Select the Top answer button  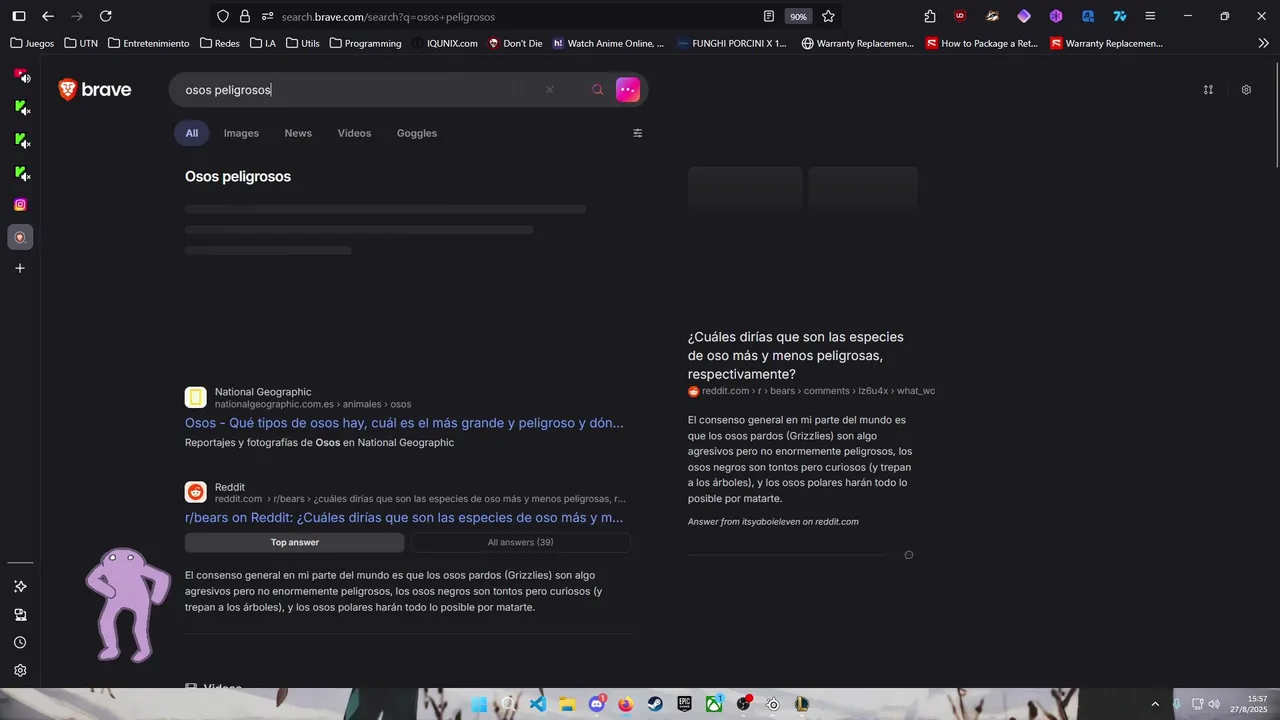tap(295, 542)
